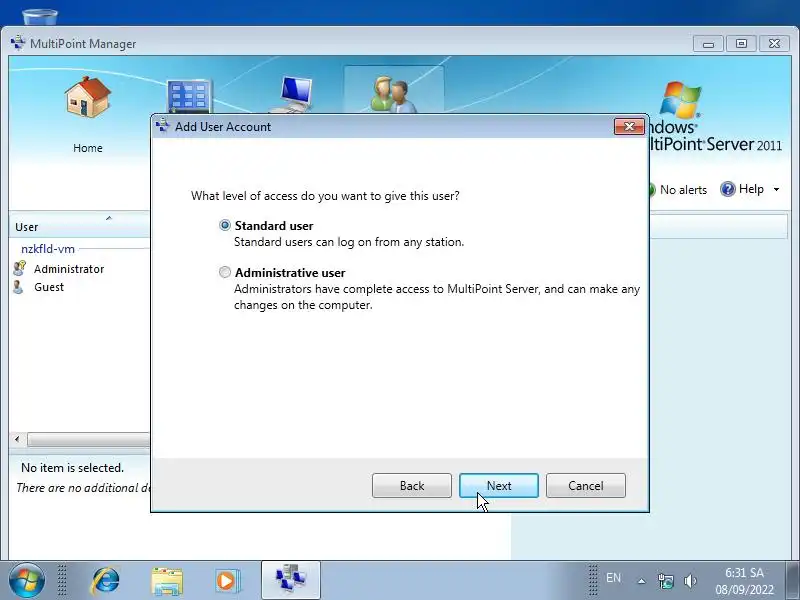Click the Show desktop button

coord(793,581)
